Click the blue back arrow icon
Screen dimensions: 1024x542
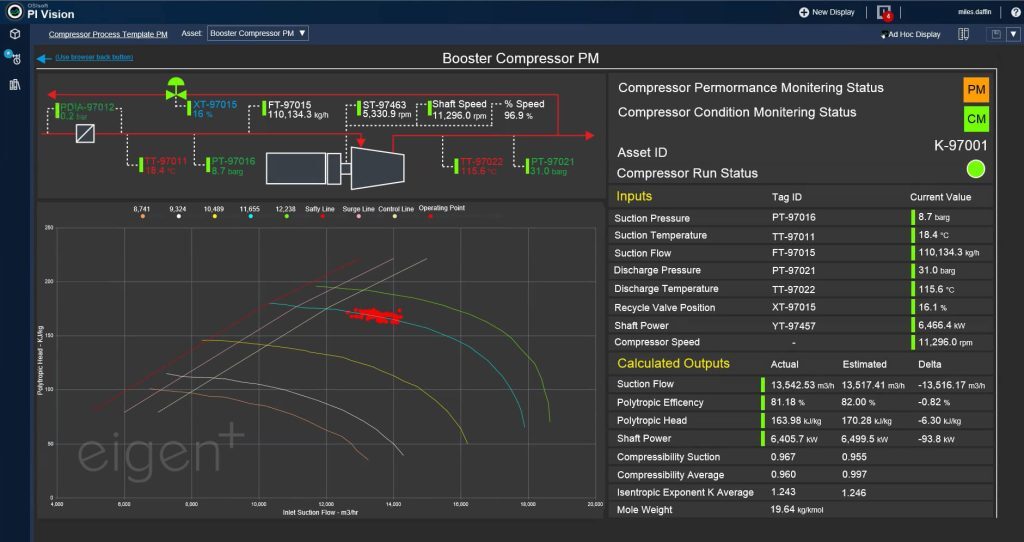(44, 59)
